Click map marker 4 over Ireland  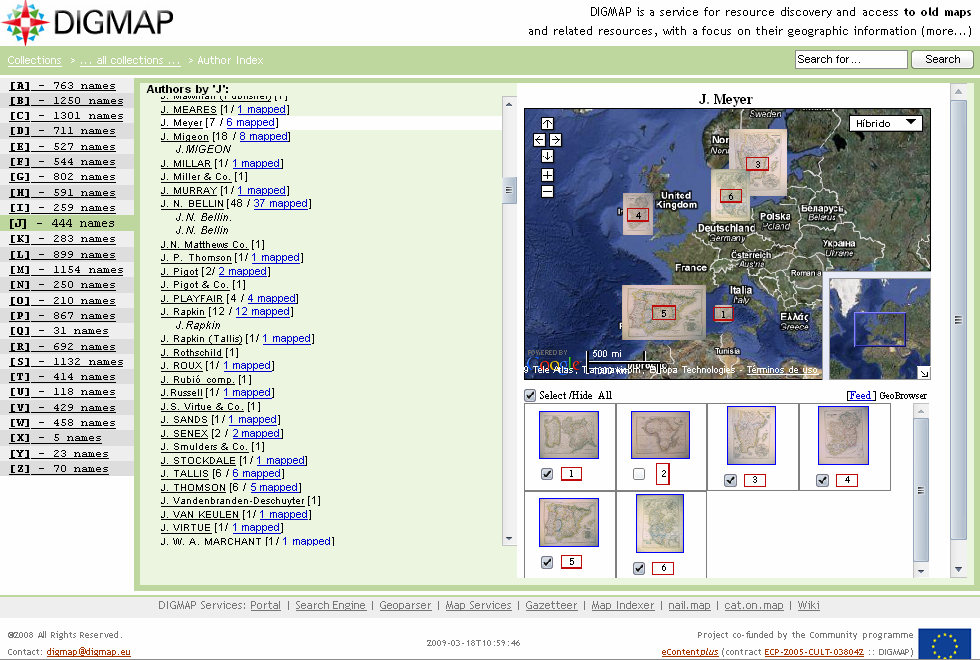click(x=638, y=215)
